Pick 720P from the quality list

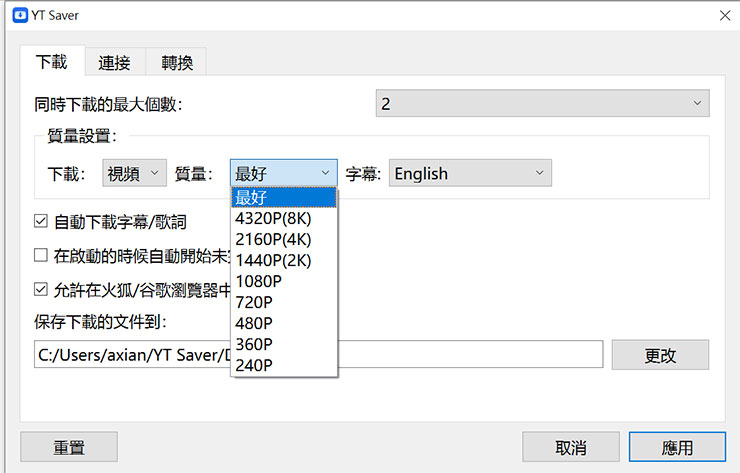pyautogui.click(x=284, y=302)
